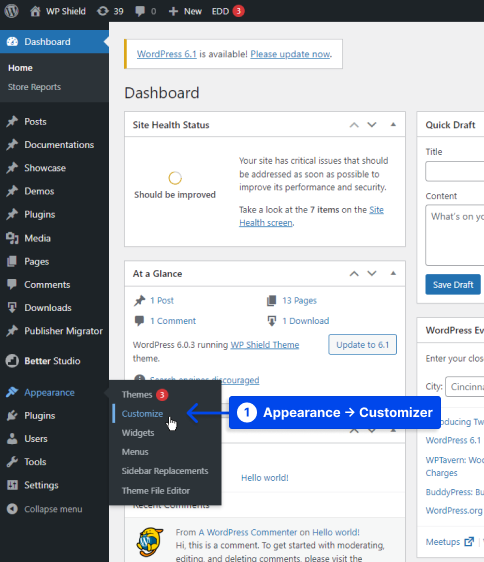Open WordPress 6.1 news link
This screenshot has width=484, height=562.
(453, 440)
